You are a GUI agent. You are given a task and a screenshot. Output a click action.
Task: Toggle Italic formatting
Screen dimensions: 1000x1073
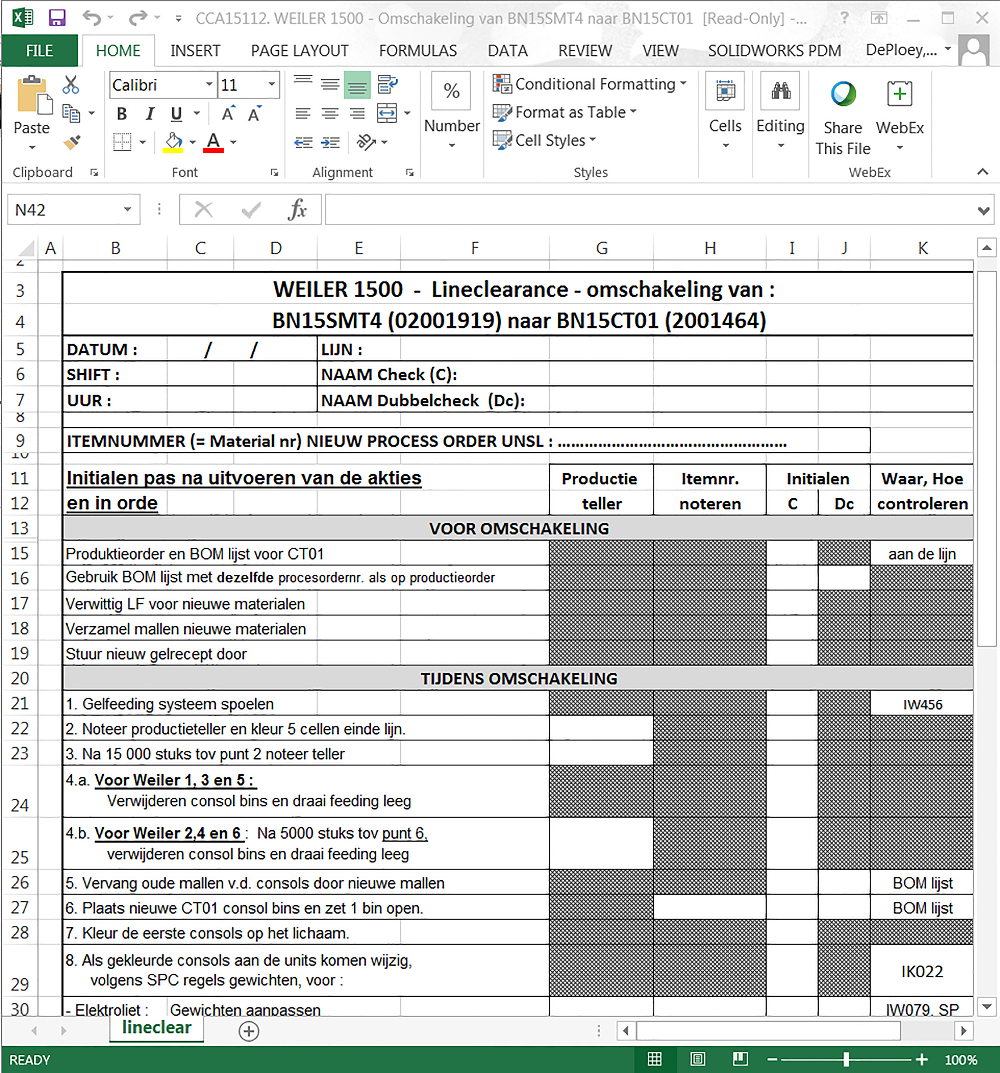[149, 114]
